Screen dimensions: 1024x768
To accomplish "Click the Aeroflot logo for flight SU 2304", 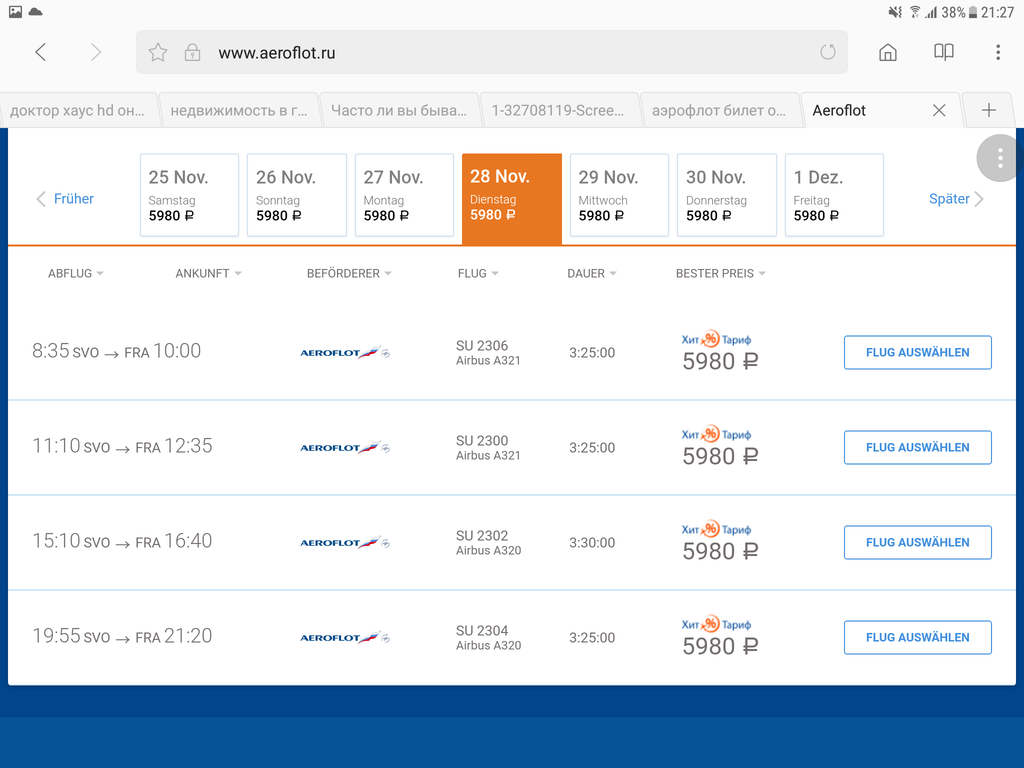I will point(345,637).
